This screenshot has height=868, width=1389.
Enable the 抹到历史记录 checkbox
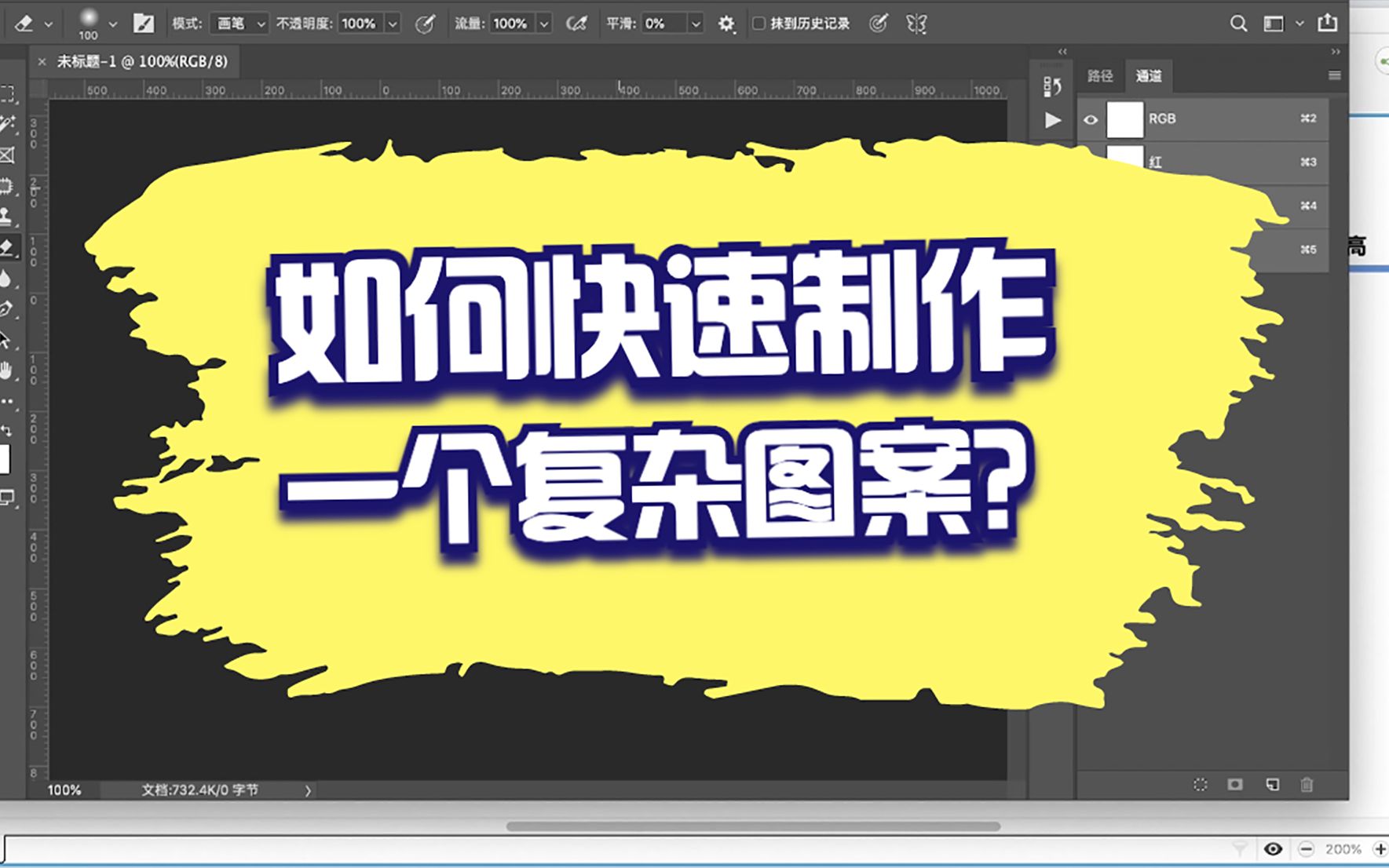[758, 24]
